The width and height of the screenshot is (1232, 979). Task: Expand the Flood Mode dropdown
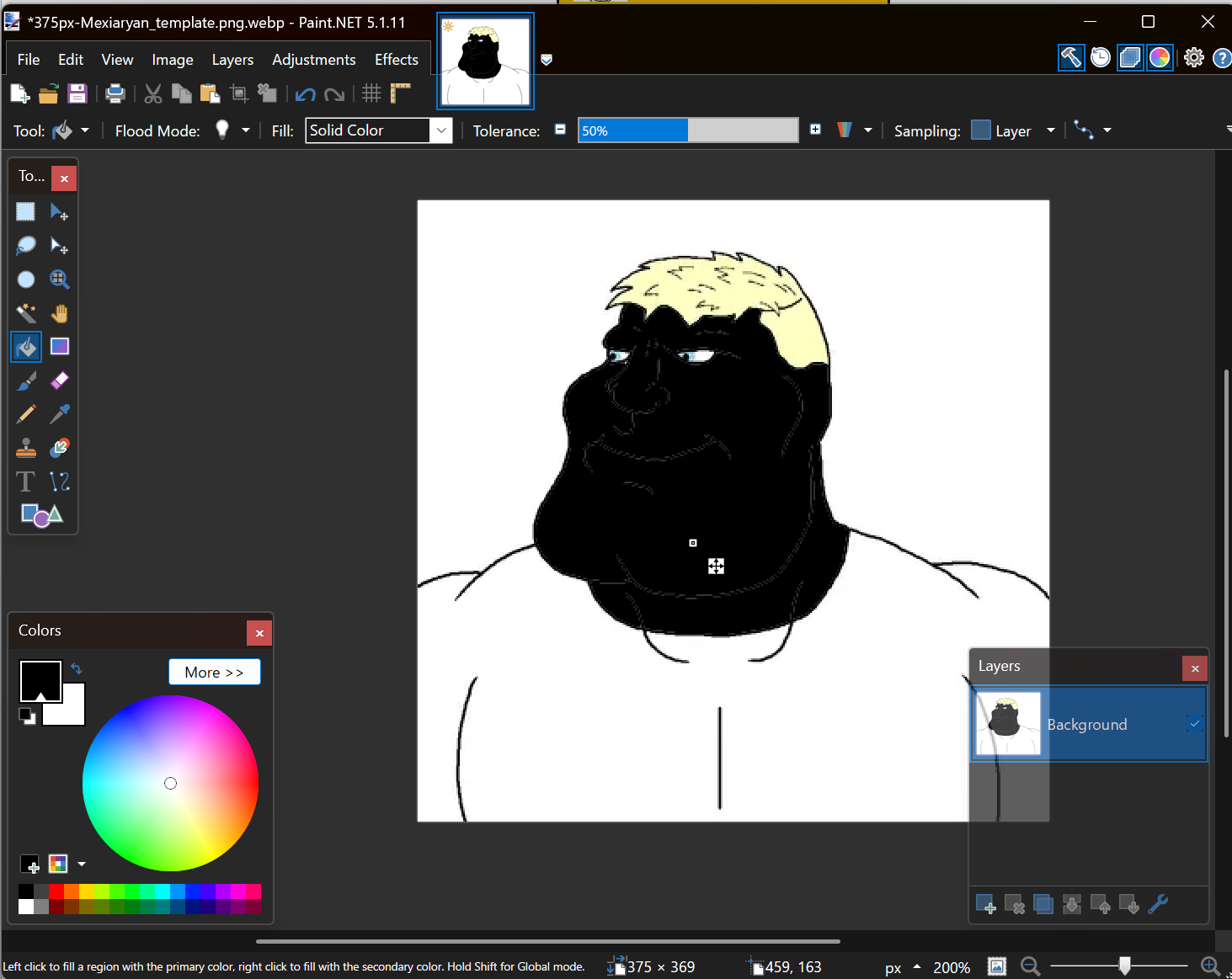pos(245,130)
